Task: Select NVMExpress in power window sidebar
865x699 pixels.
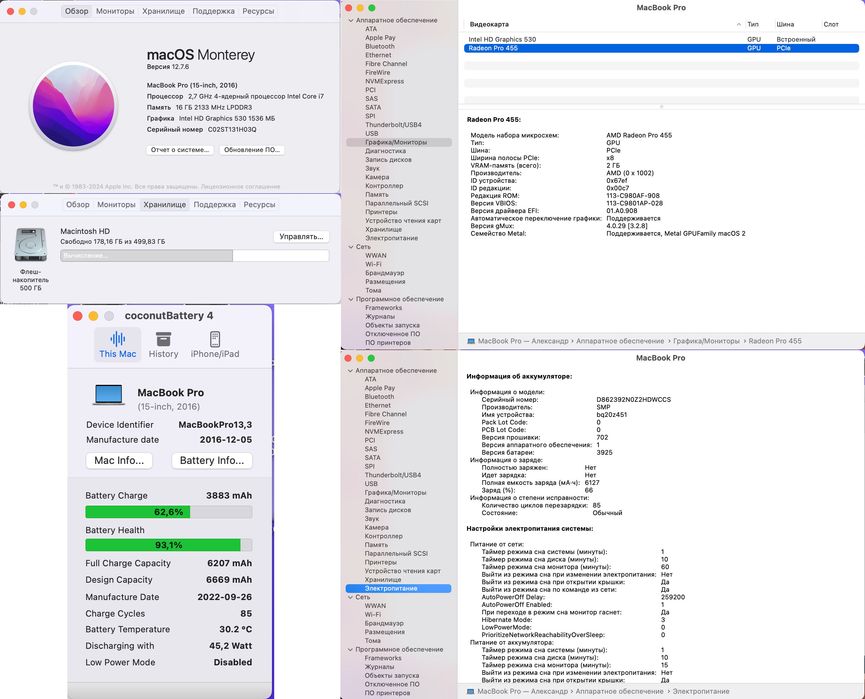Action: (x=383, y=431)
